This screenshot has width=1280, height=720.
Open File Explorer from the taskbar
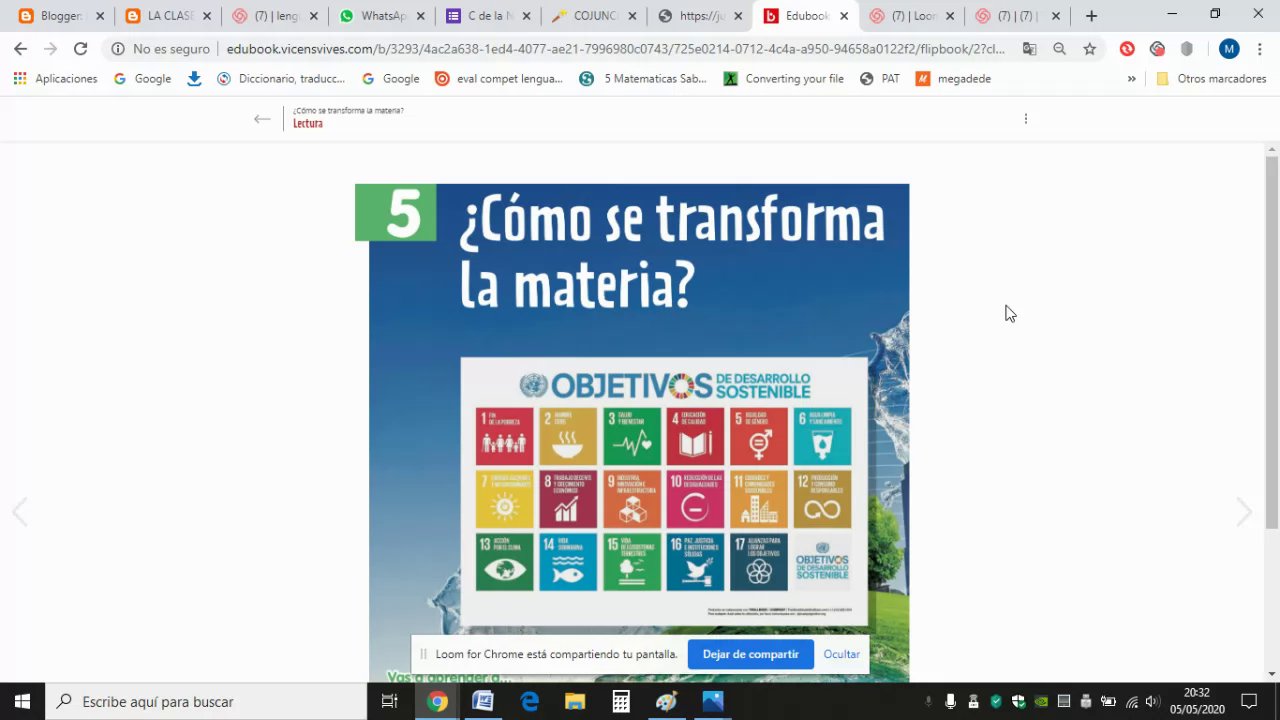575,701
